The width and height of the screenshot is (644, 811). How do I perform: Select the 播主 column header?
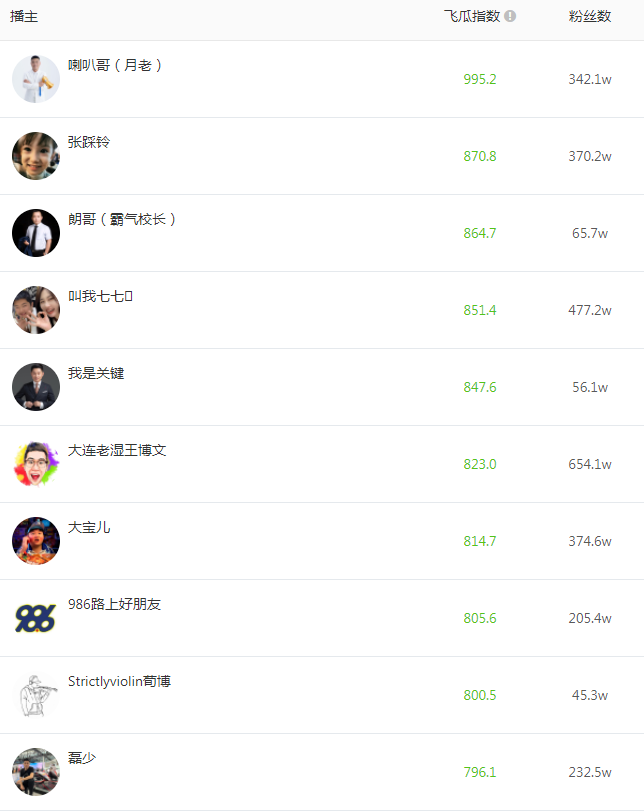pyautogui.click(x=24, y=17)
